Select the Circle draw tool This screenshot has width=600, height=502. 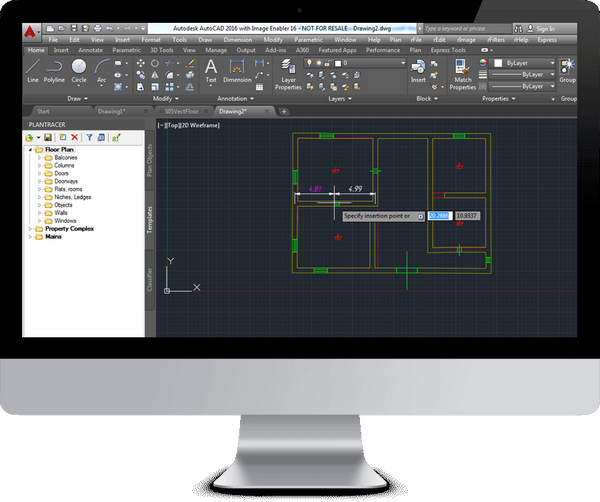(79, 71)
